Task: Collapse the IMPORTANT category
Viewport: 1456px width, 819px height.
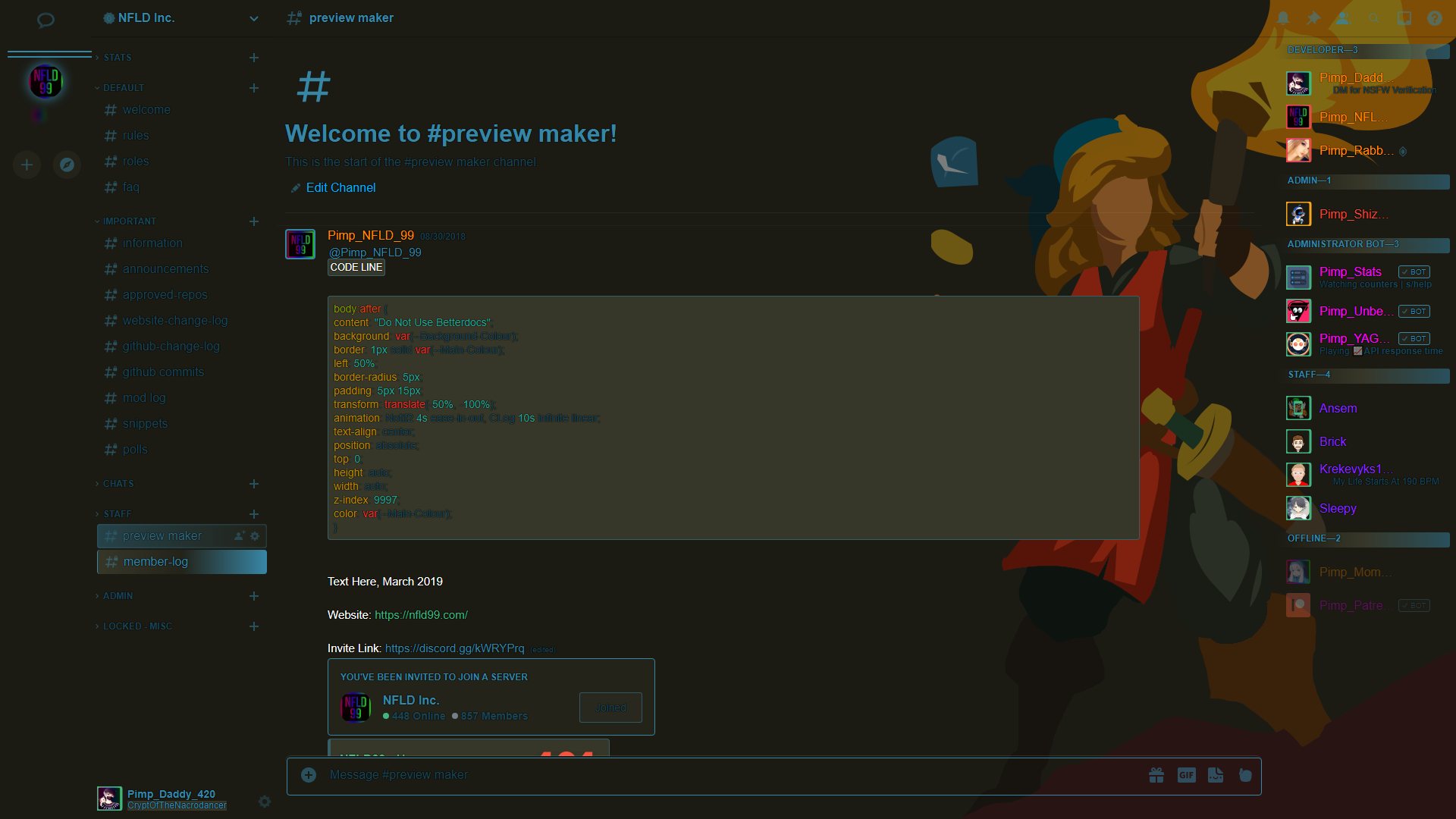Action: point(129,221)
